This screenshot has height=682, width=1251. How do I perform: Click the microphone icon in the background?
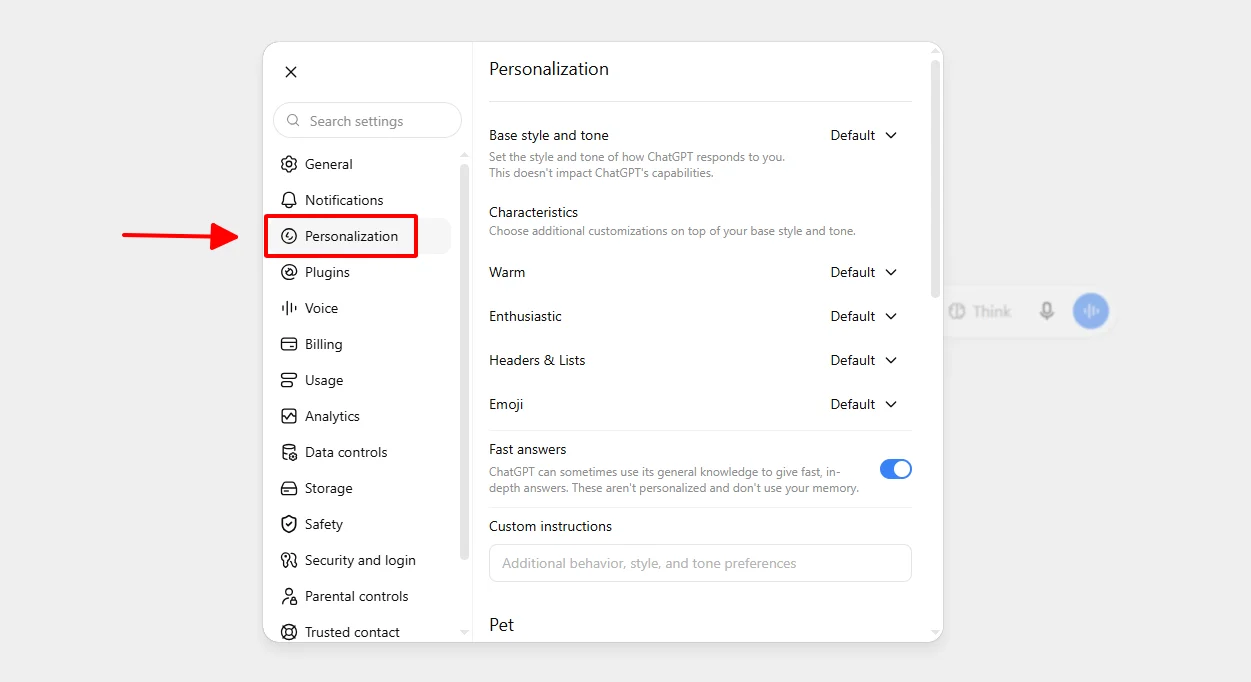coord(1046,311)
